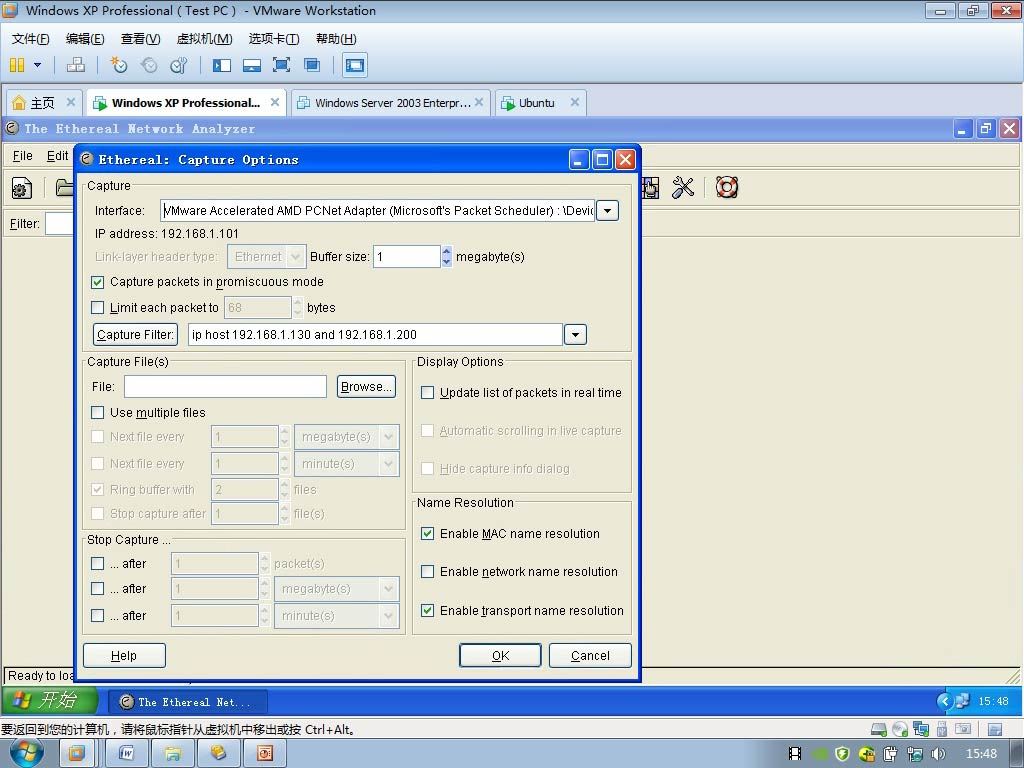Open the file explorer taskbar icon
1024x768 pixels.
tap(172, 754)
